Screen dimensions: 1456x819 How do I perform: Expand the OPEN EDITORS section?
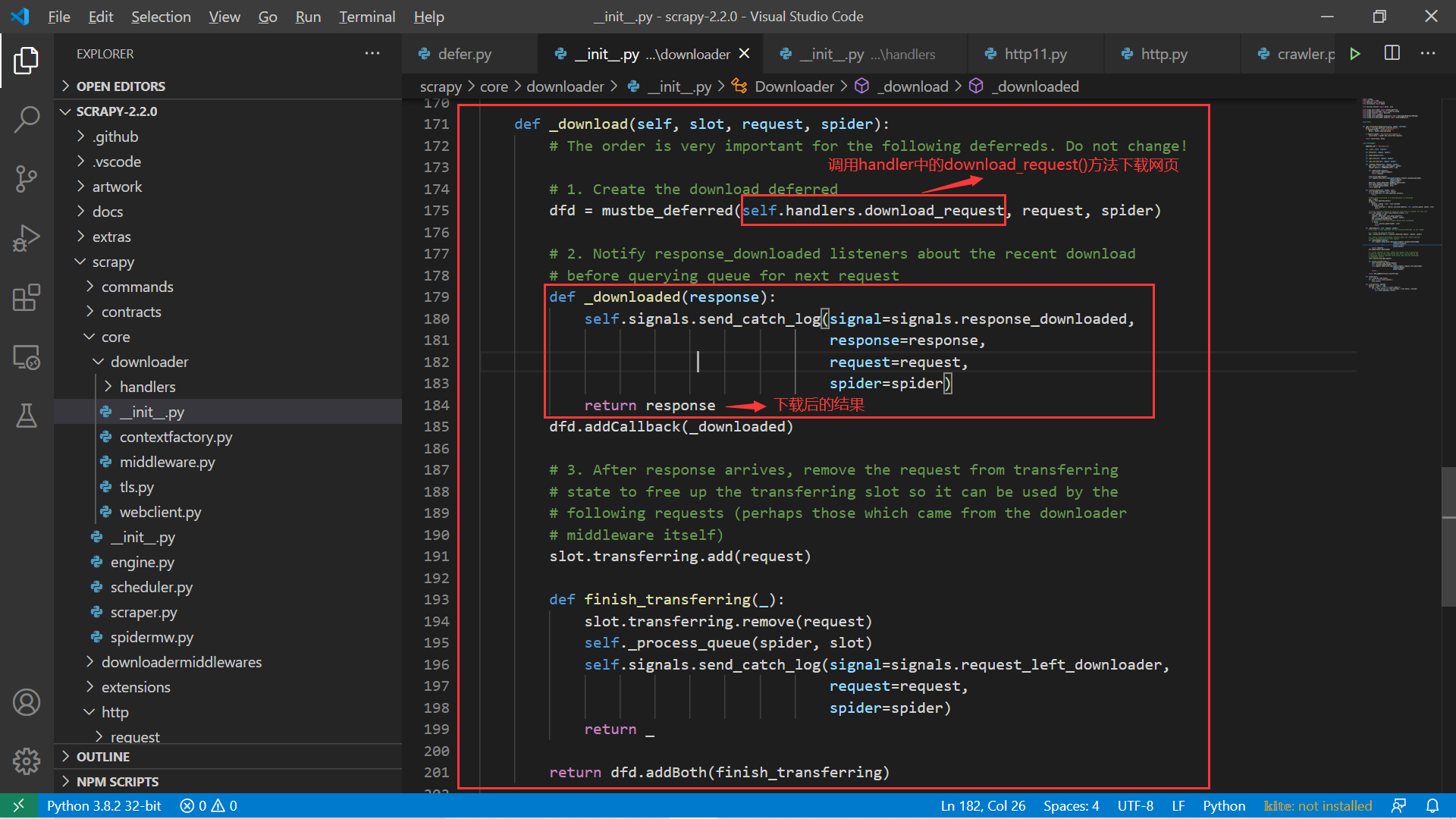(227, 86)
